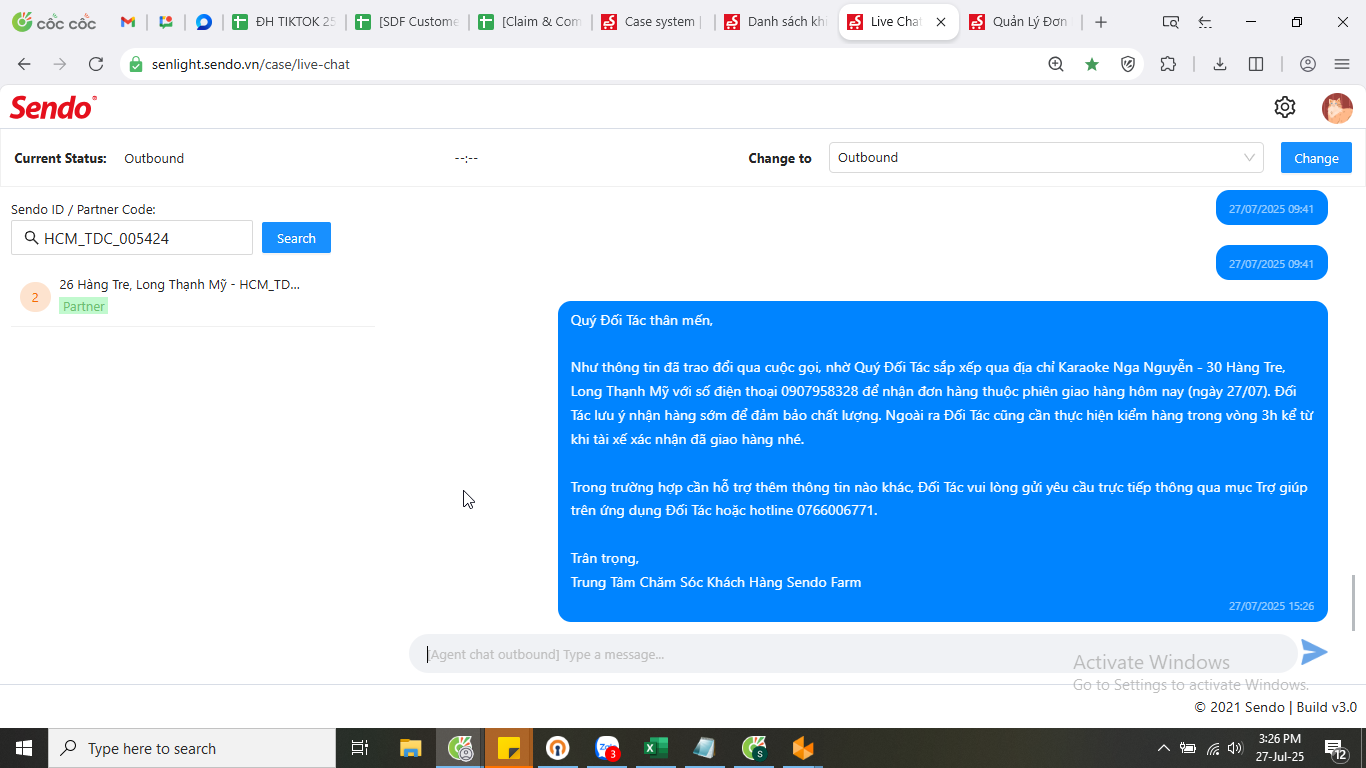
Task: Open File Explorer from the taskbar
Action: 411,748
